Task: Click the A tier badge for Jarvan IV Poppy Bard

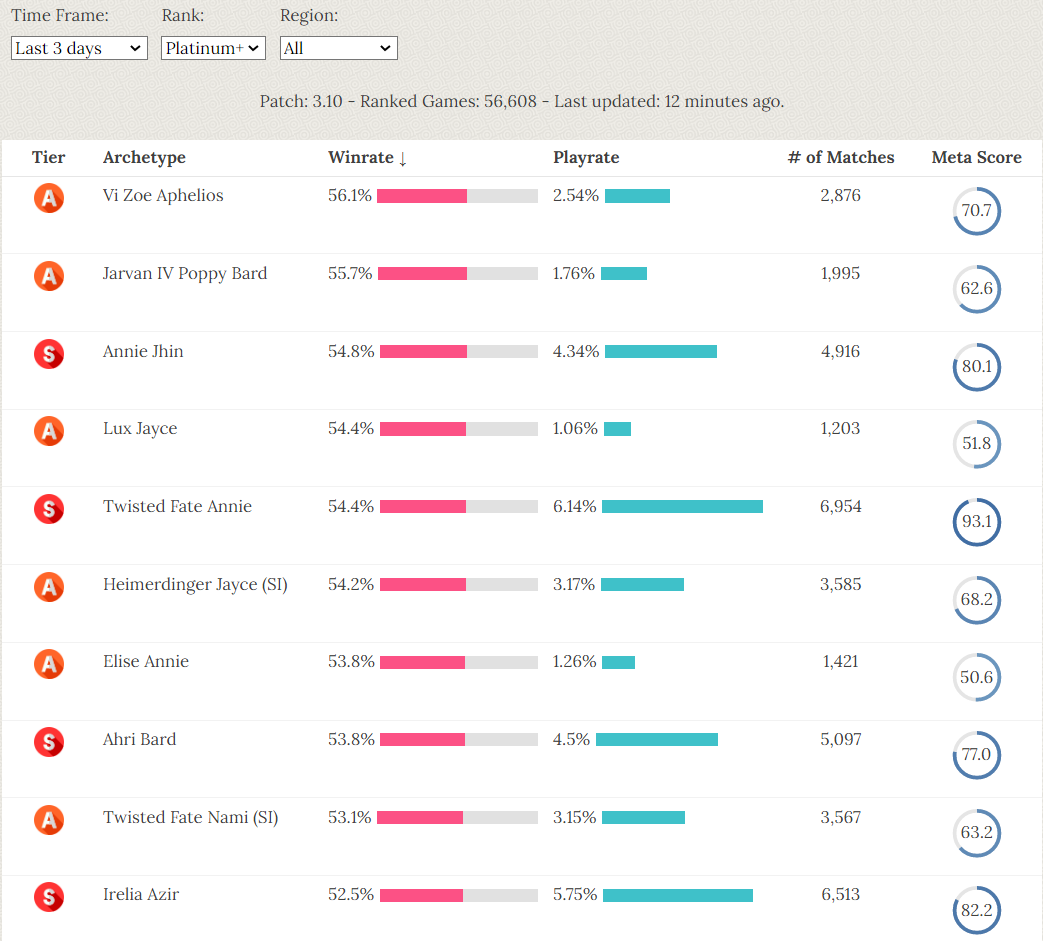Action: pos(49,275)
